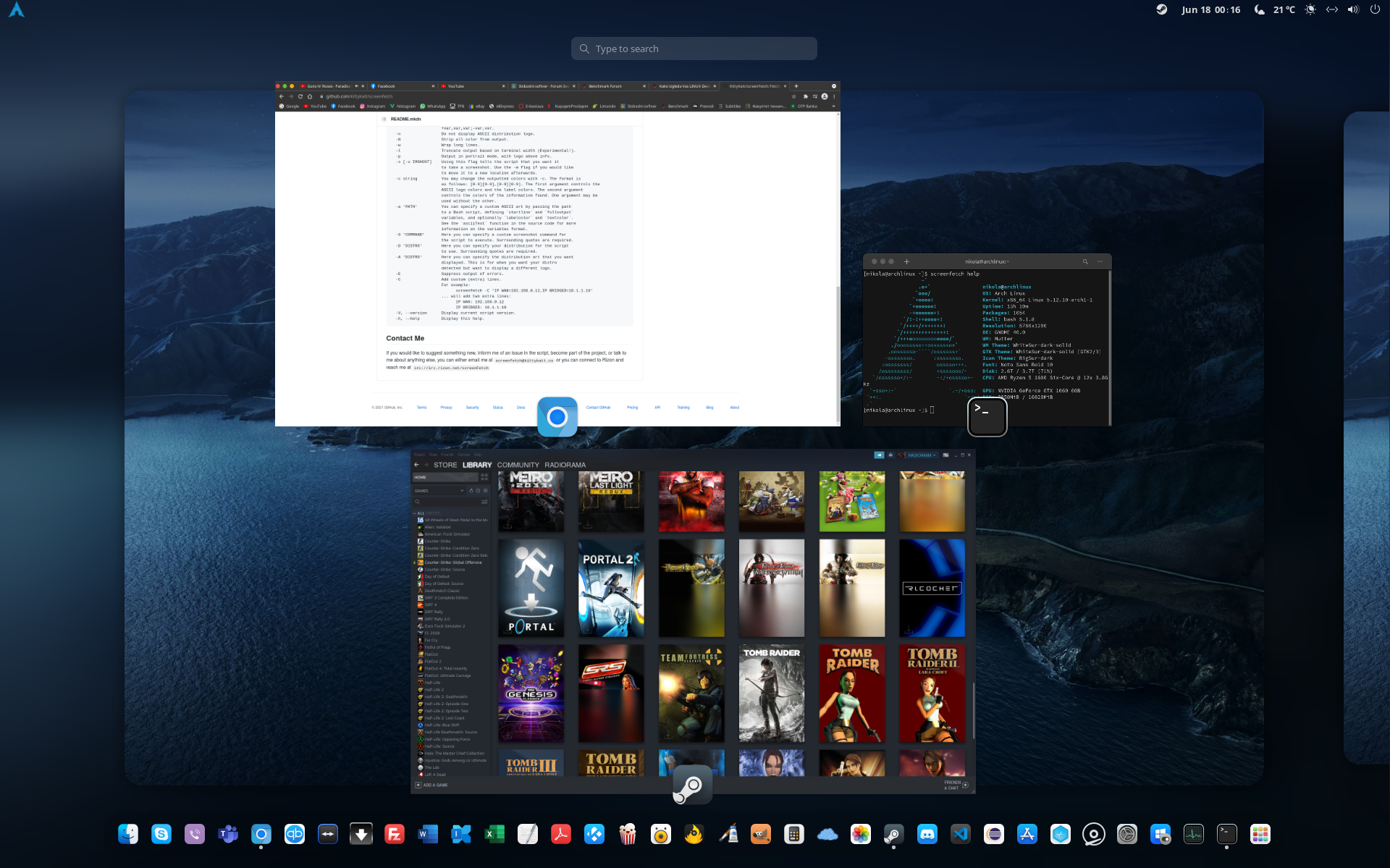Open the blue cloud dock icon
Screen dimensions: 1390x868
point(827,834)
